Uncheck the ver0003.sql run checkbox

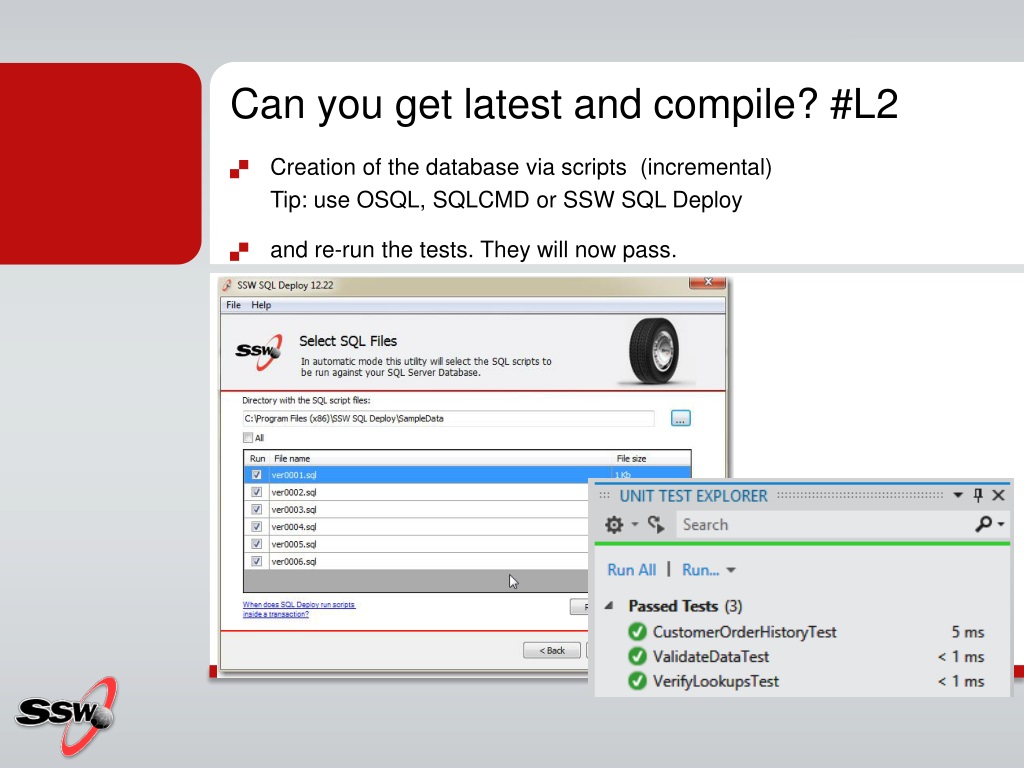pos(257,509)
